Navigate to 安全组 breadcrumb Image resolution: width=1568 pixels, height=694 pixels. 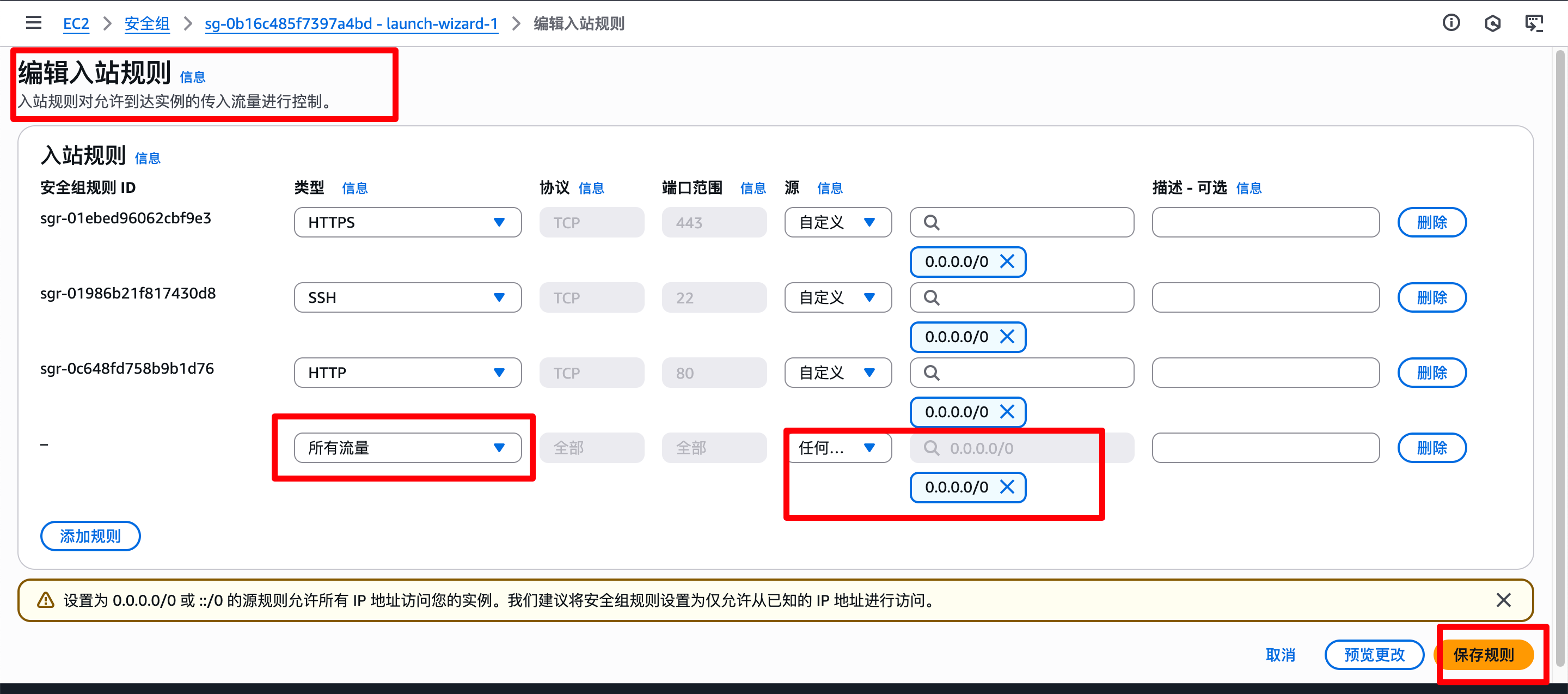(x=146, y=24)
